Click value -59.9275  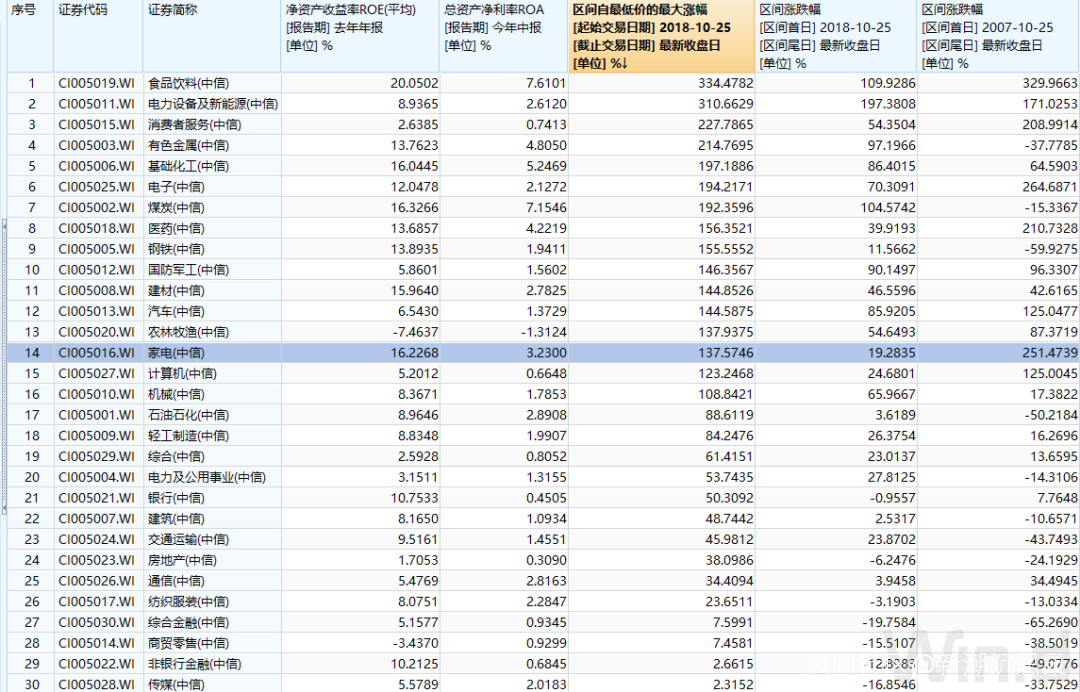[x=1050, y=249]
